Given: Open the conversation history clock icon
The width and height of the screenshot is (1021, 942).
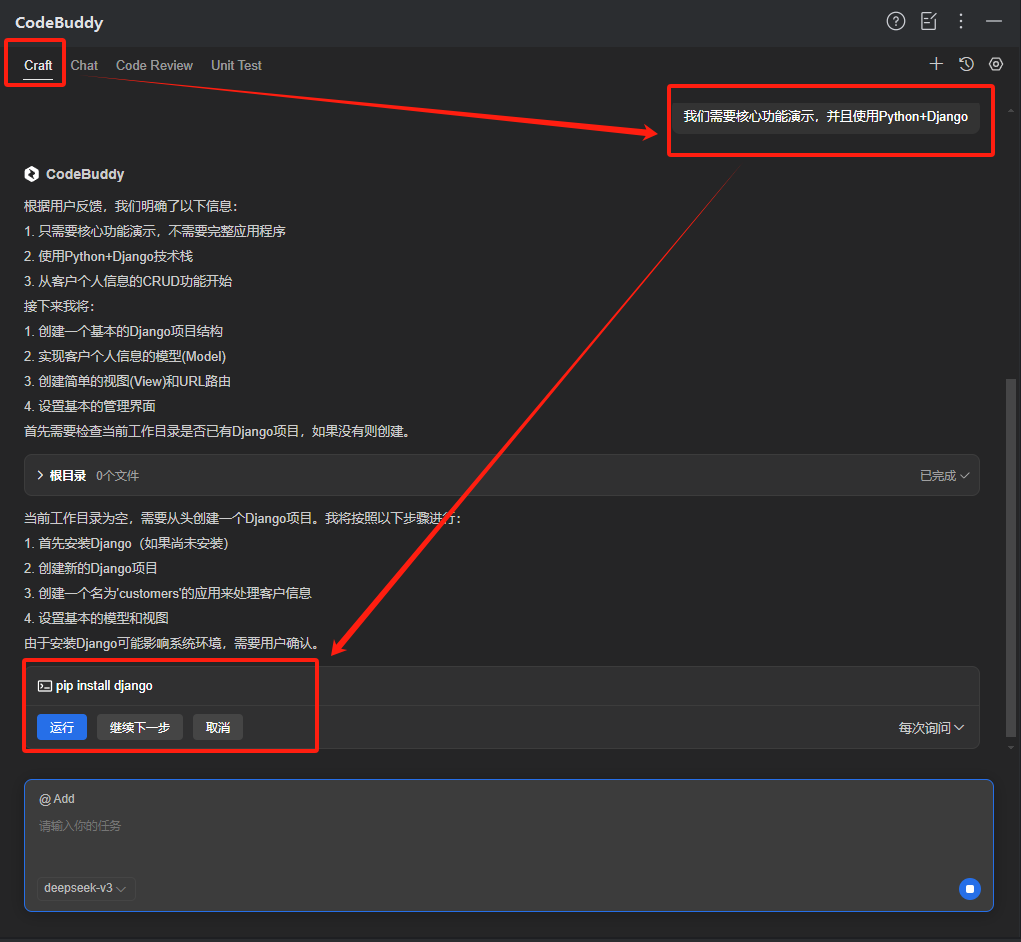Looking at the screenshot, I should click(966, 64).
